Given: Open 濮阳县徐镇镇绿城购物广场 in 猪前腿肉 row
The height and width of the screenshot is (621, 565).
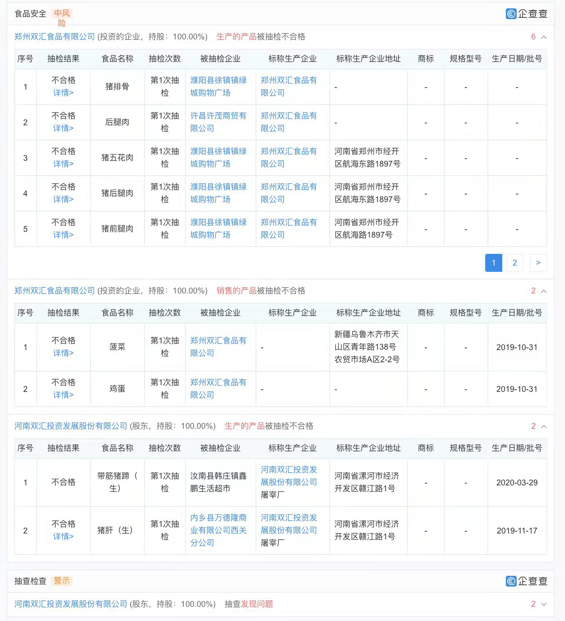Looking at the screenshot, I should (x=219, y=229).
